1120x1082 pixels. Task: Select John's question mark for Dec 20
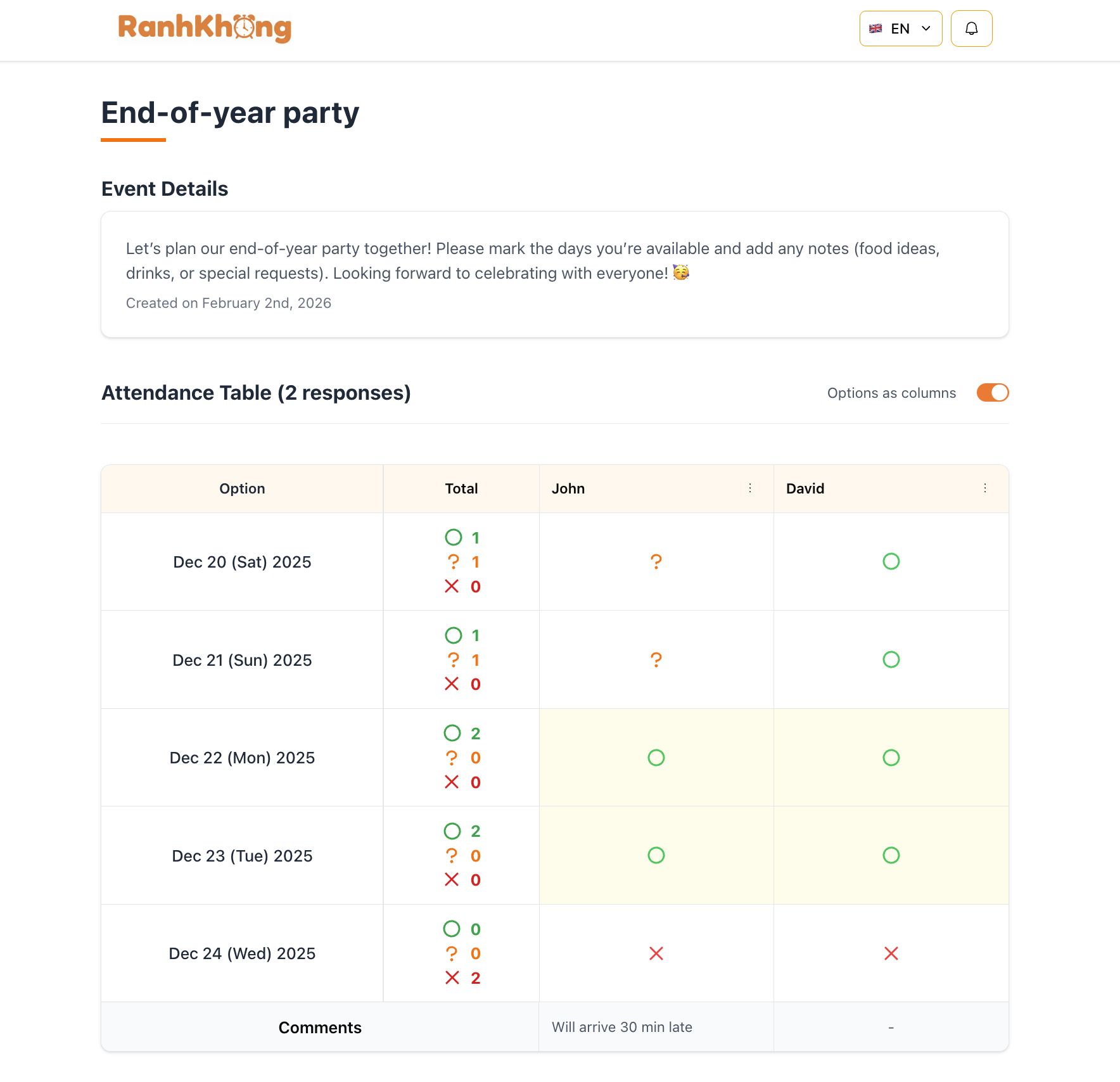point(656,561)
